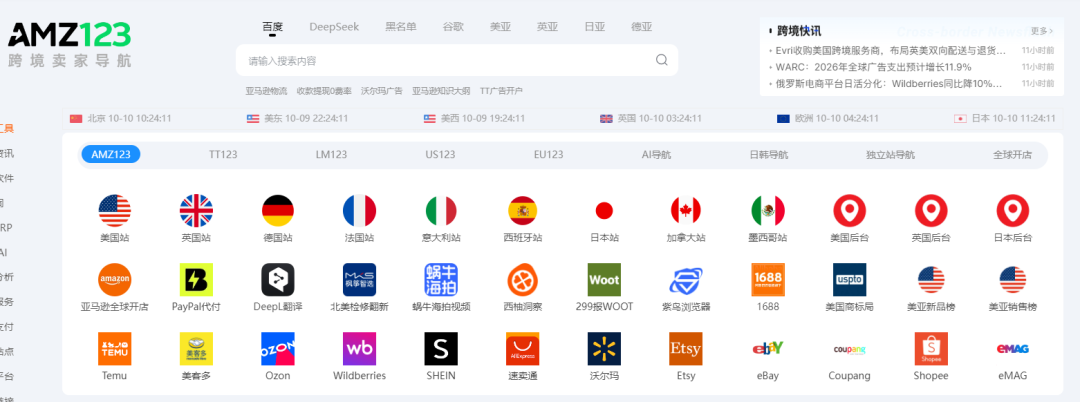Switch to the 全球开店 tab
This screenshot has height=402, width=1080.
(1012, 154)
